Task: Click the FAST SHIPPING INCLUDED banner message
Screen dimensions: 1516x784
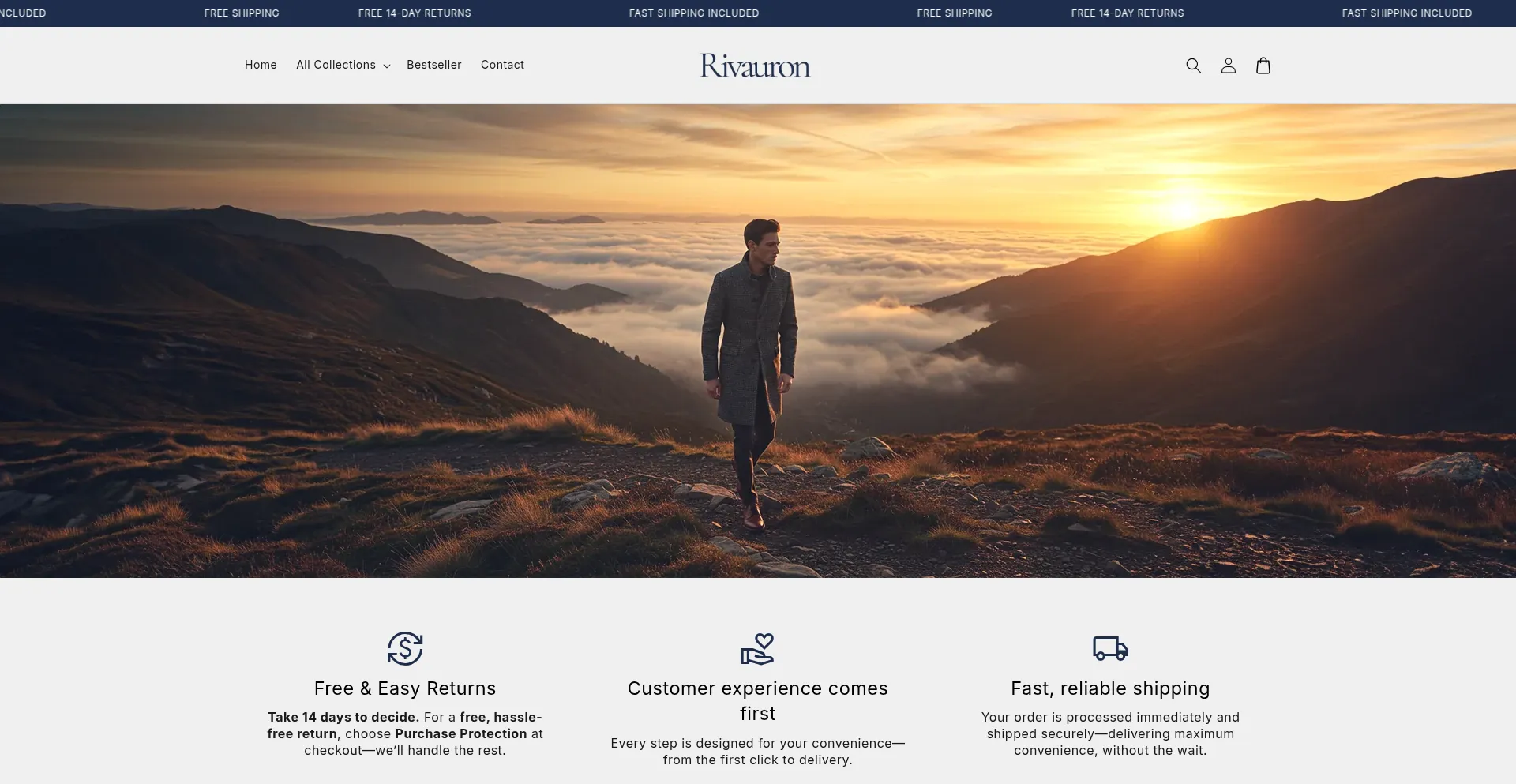Action: click(x=693, y=13)
